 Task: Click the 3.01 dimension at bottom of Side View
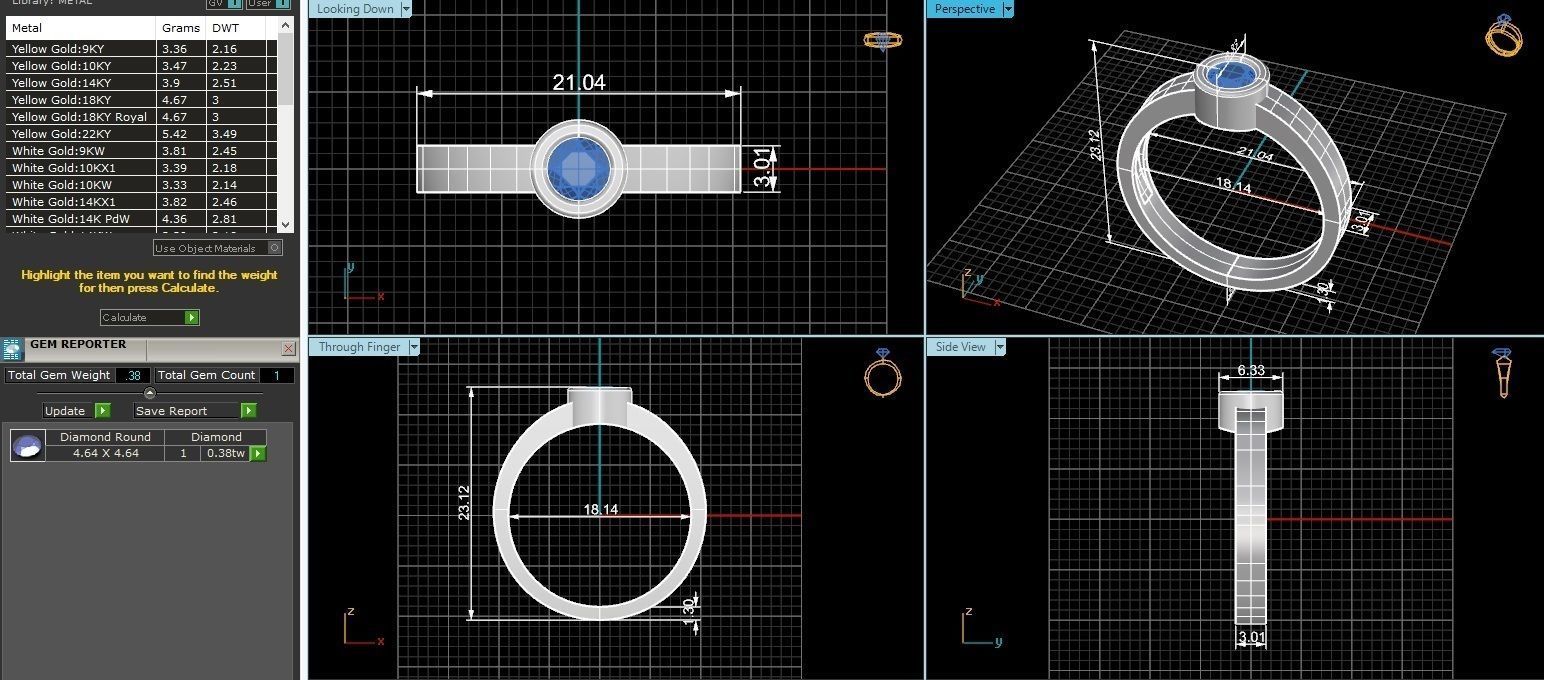(x=1252, y=637)
